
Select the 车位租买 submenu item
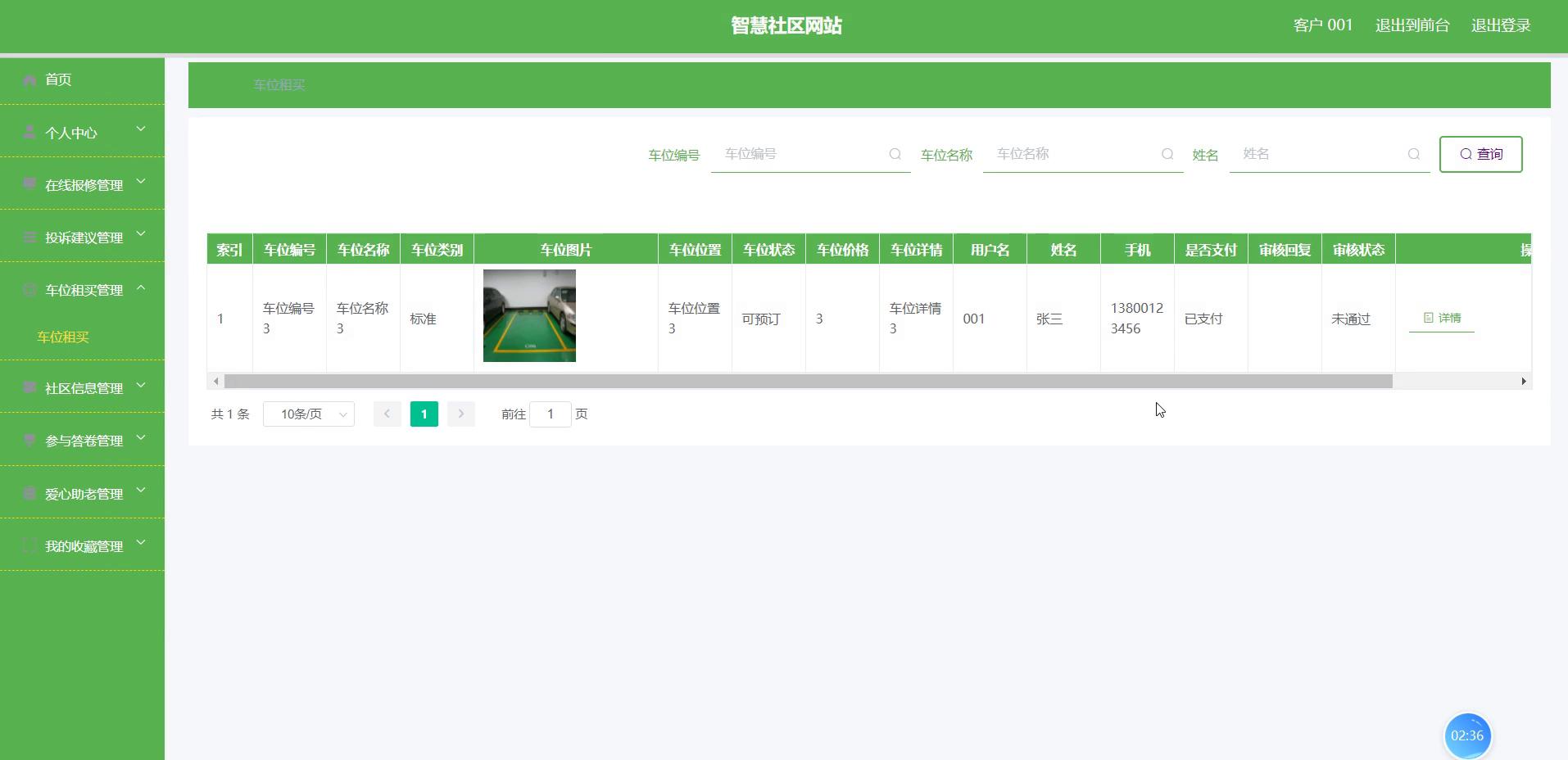63,337
